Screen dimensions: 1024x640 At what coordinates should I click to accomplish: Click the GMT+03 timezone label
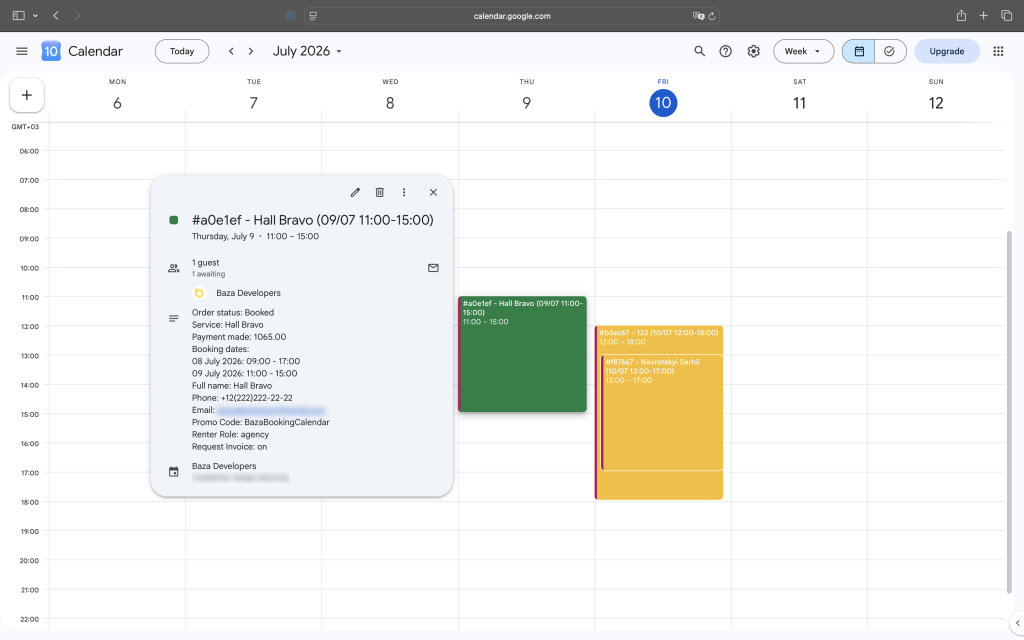(x=25, y=127)
